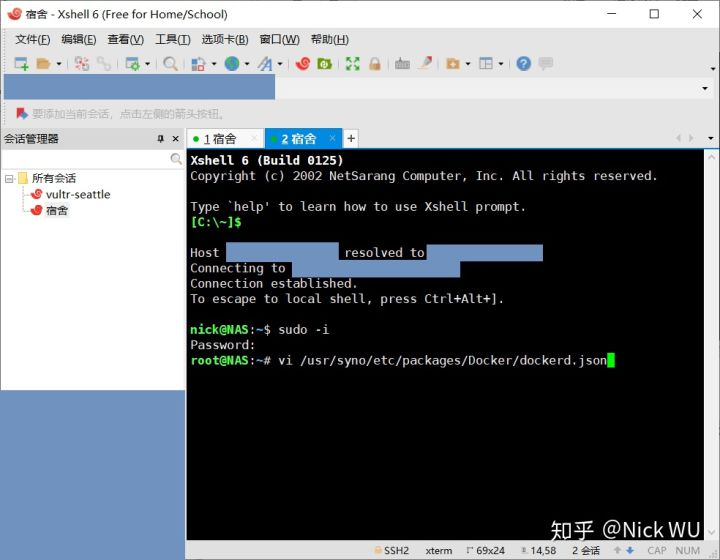This screenshot has width=720, height=560.
Task: Open the dropdown beside Font icon
Action: pyautogui.click(x=280, y=64)
